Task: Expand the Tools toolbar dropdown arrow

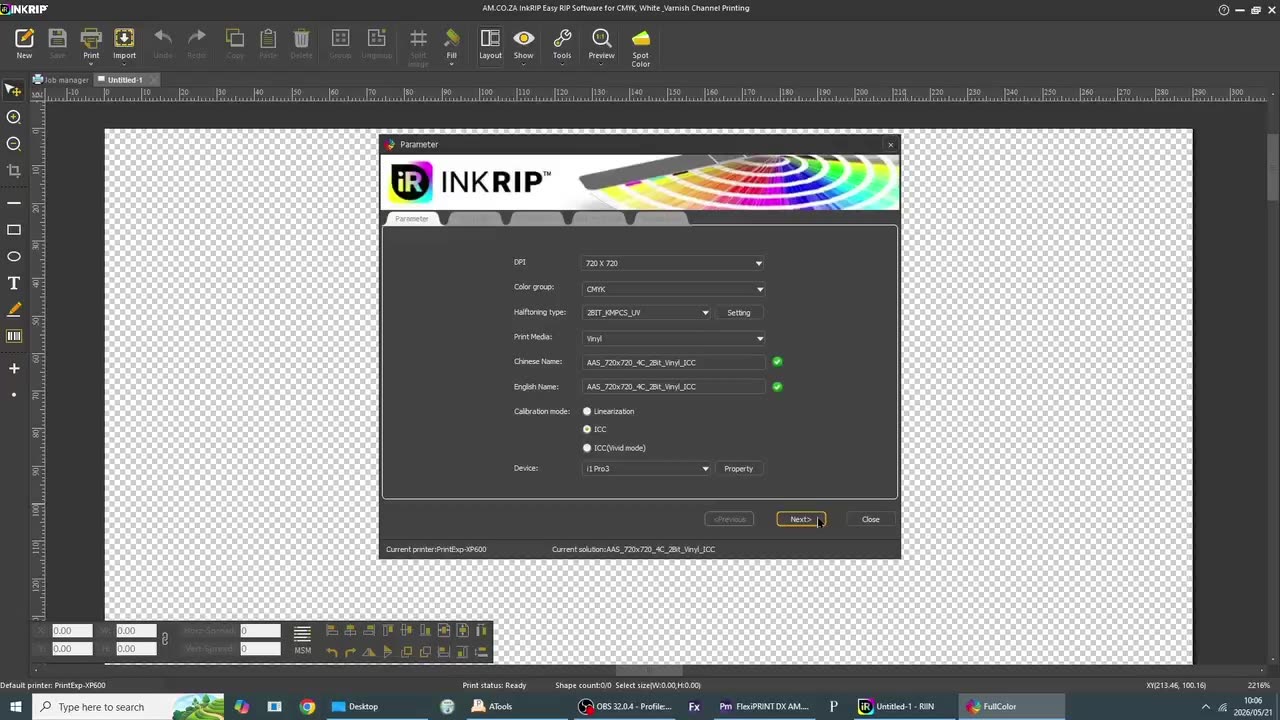Action: click(562, 64)
